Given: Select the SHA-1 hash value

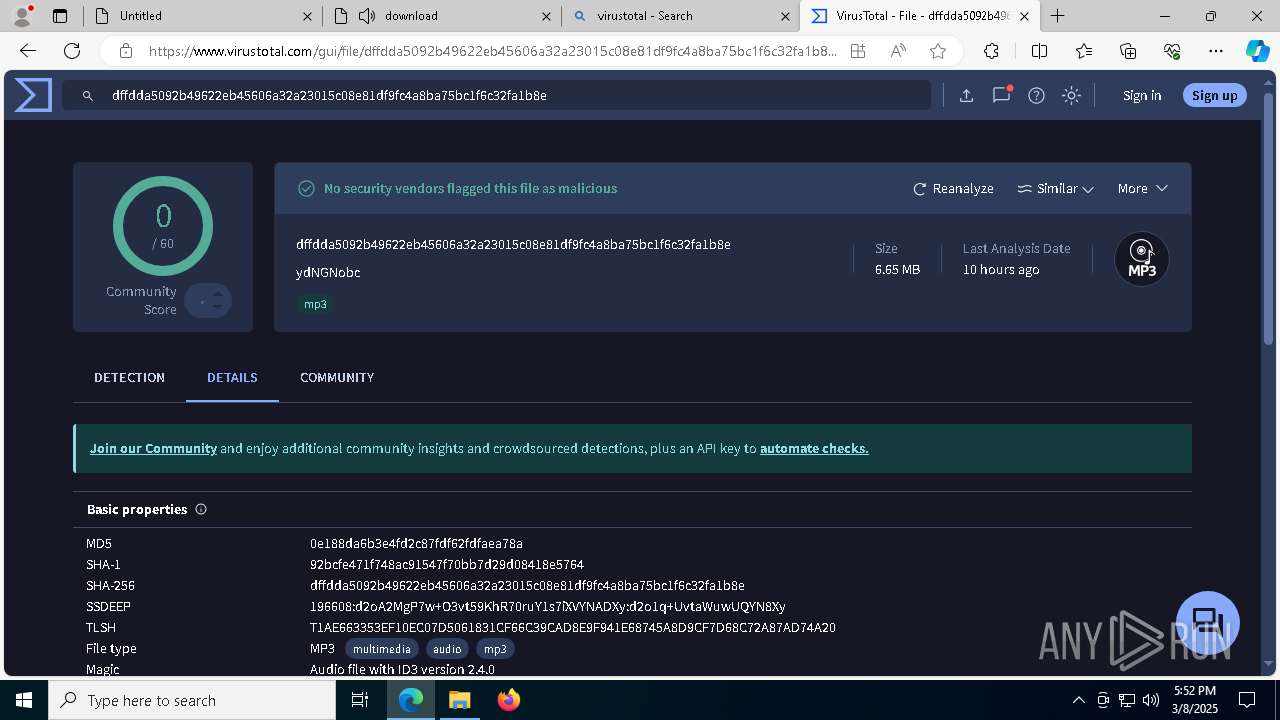Looking at the screenshot, I should (x=447, y=565).
